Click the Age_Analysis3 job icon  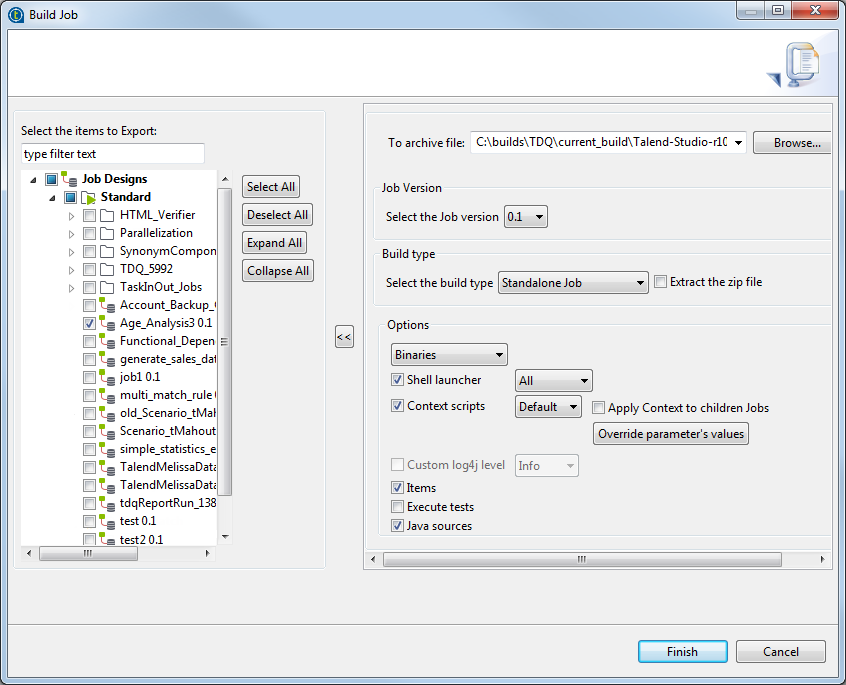(x=107, y=323)
